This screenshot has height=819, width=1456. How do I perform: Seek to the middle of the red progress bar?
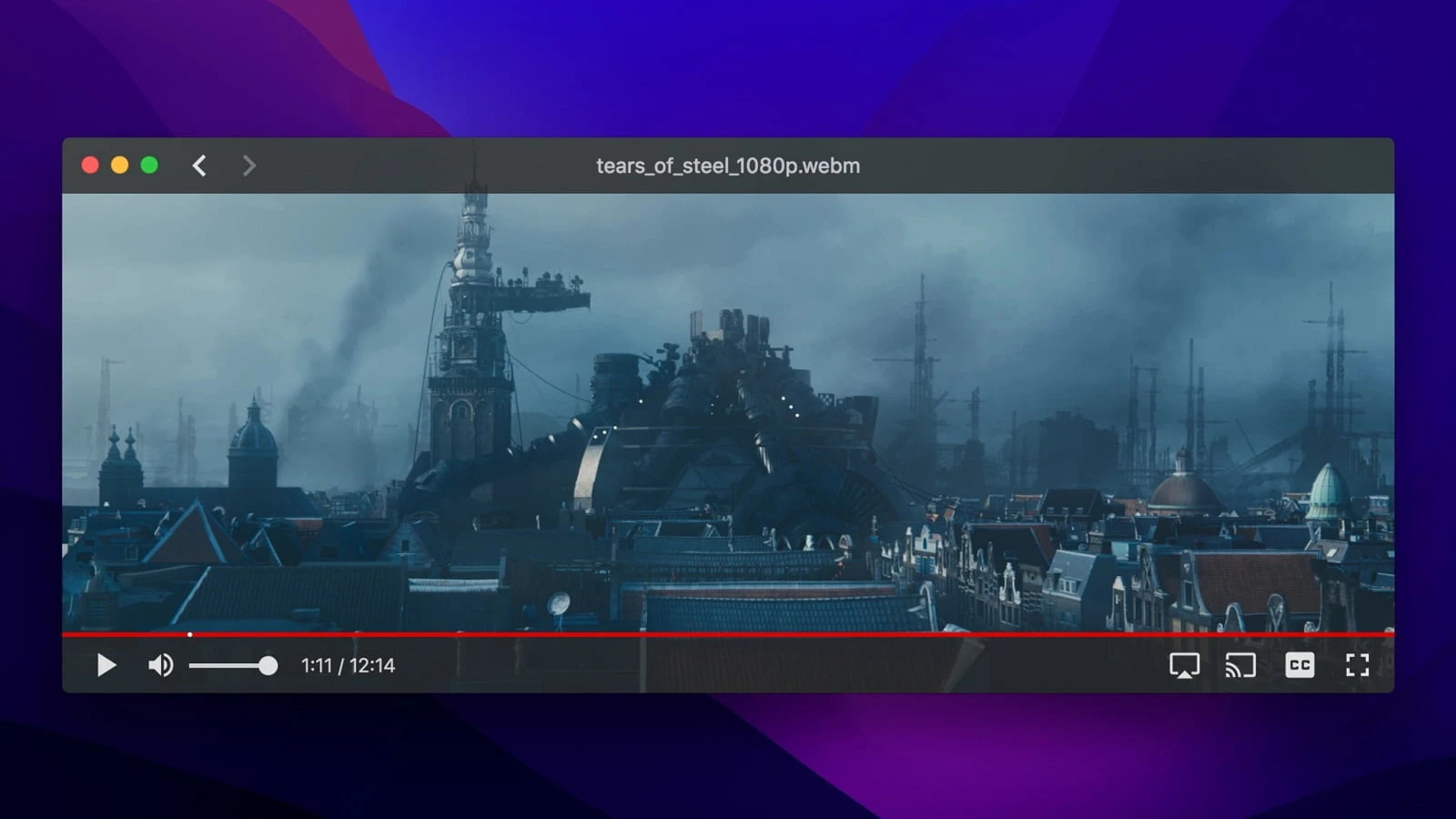728,634
